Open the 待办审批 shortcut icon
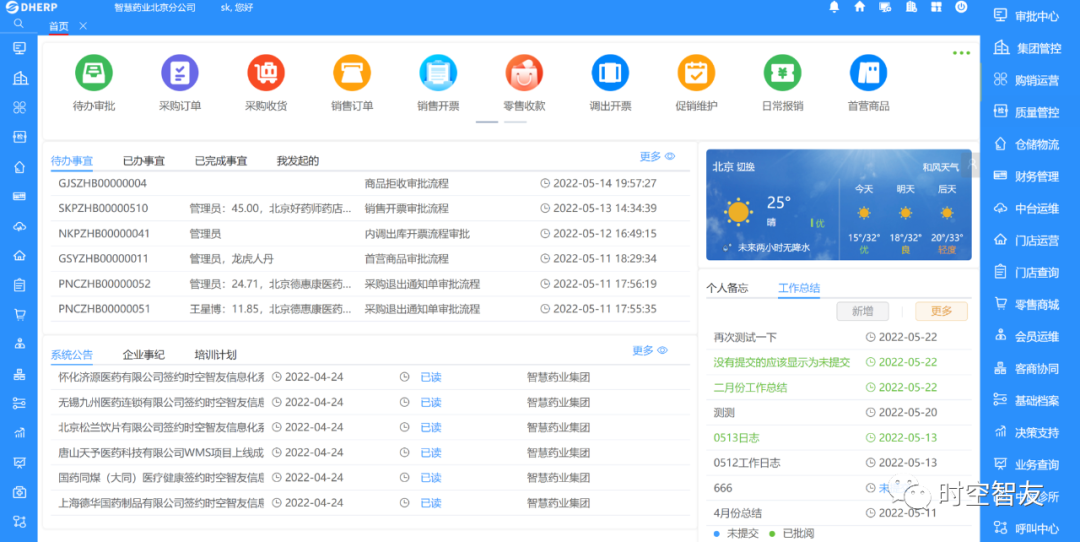1080x542 pixels. 94,73
